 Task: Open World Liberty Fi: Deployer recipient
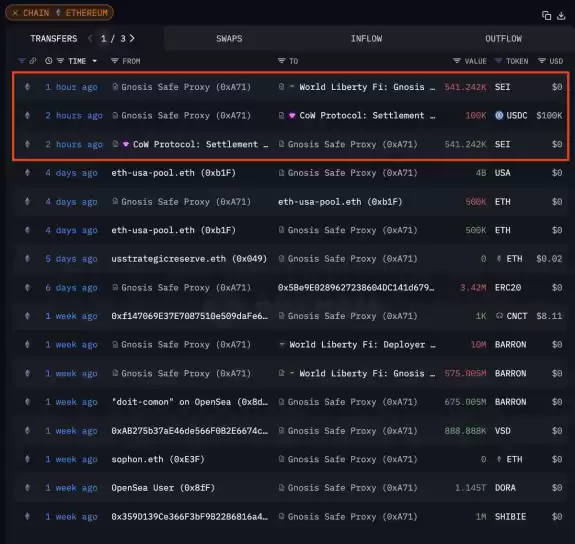coord(362,344)
